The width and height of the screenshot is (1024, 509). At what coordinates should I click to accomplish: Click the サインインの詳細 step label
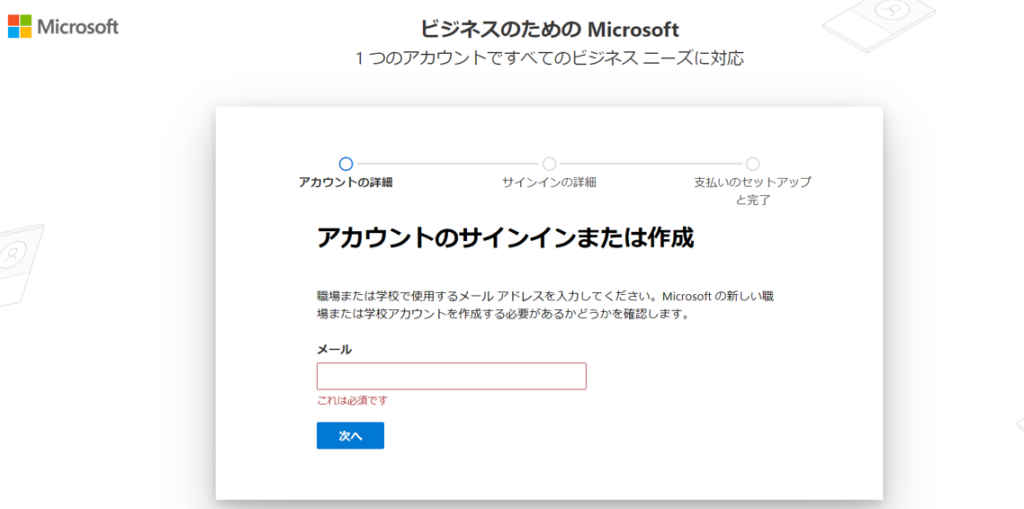[x=549, y=182]
